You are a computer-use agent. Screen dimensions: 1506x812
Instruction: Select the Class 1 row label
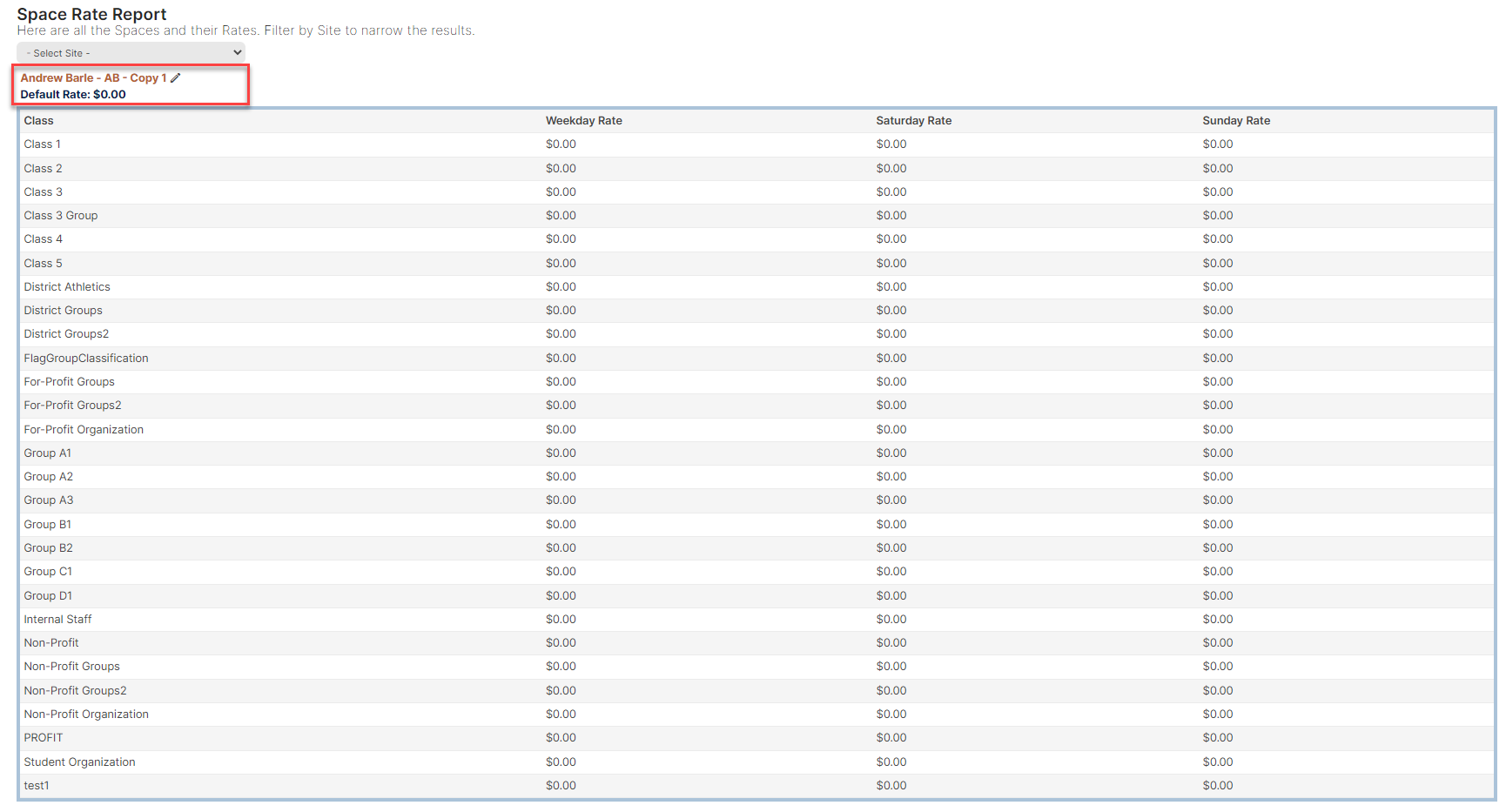click(42, 144)
